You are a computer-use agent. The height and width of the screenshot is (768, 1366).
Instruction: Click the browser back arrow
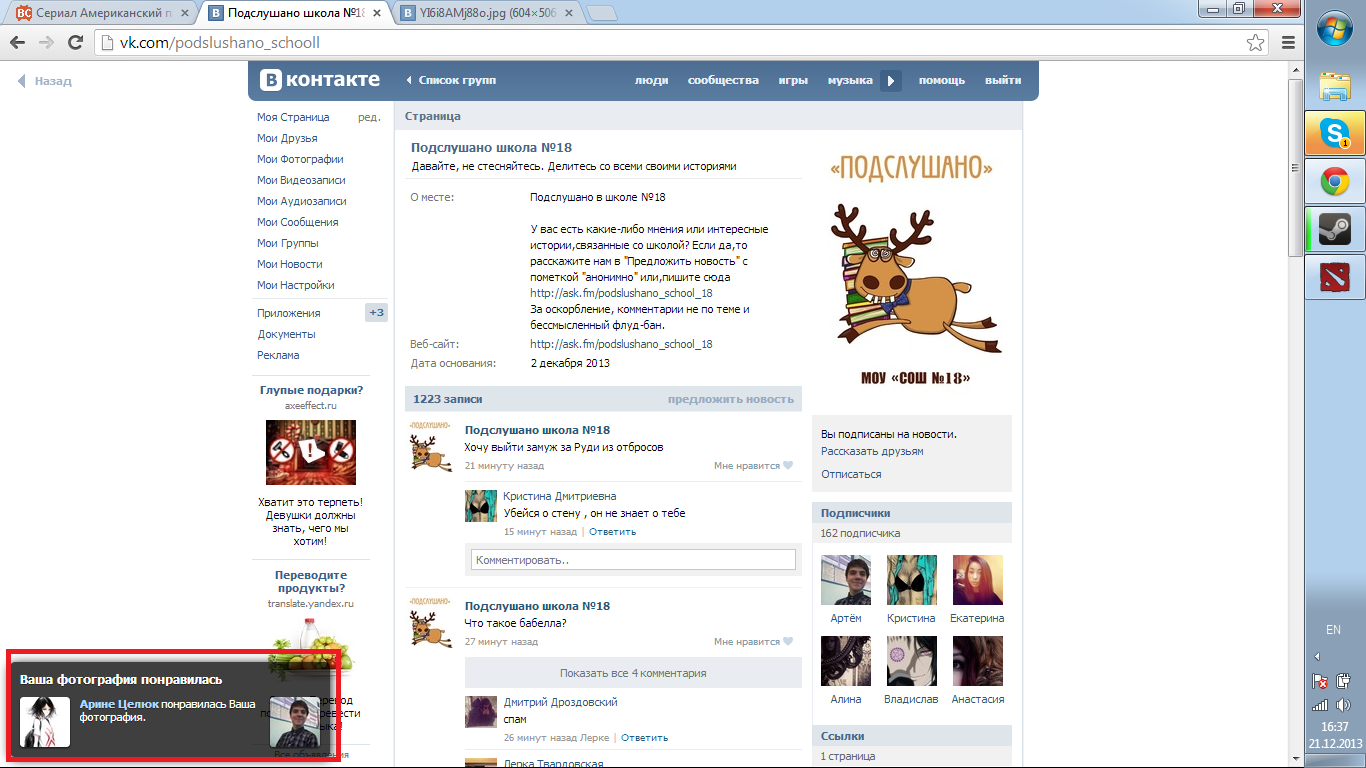pyautogui.click(x=17, y=43)
